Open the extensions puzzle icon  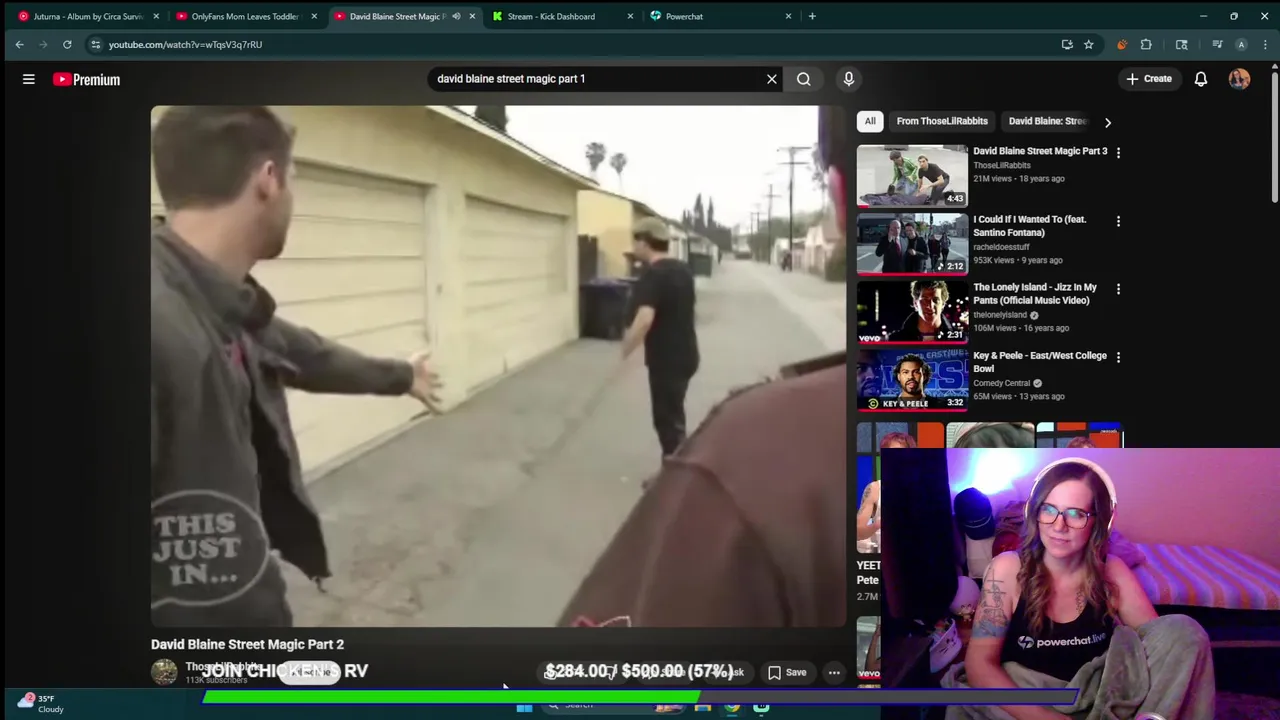tap(1146, 44)
